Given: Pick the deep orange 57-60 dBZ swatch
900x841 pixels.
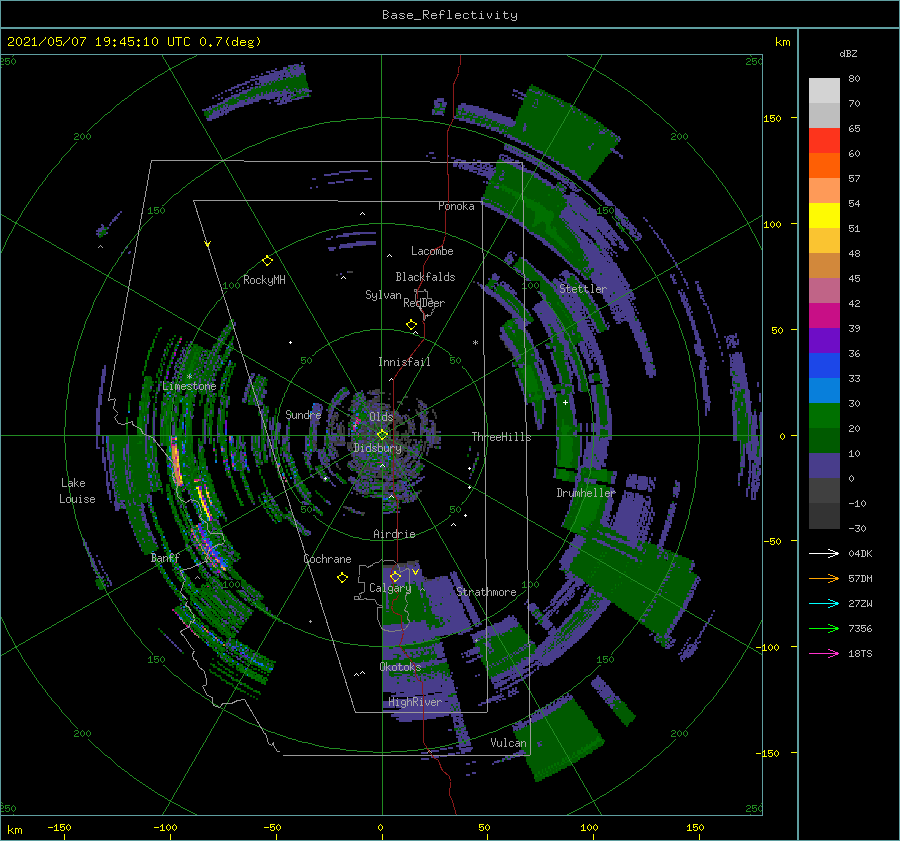Looking at the screenshot, I should (824, 166).
